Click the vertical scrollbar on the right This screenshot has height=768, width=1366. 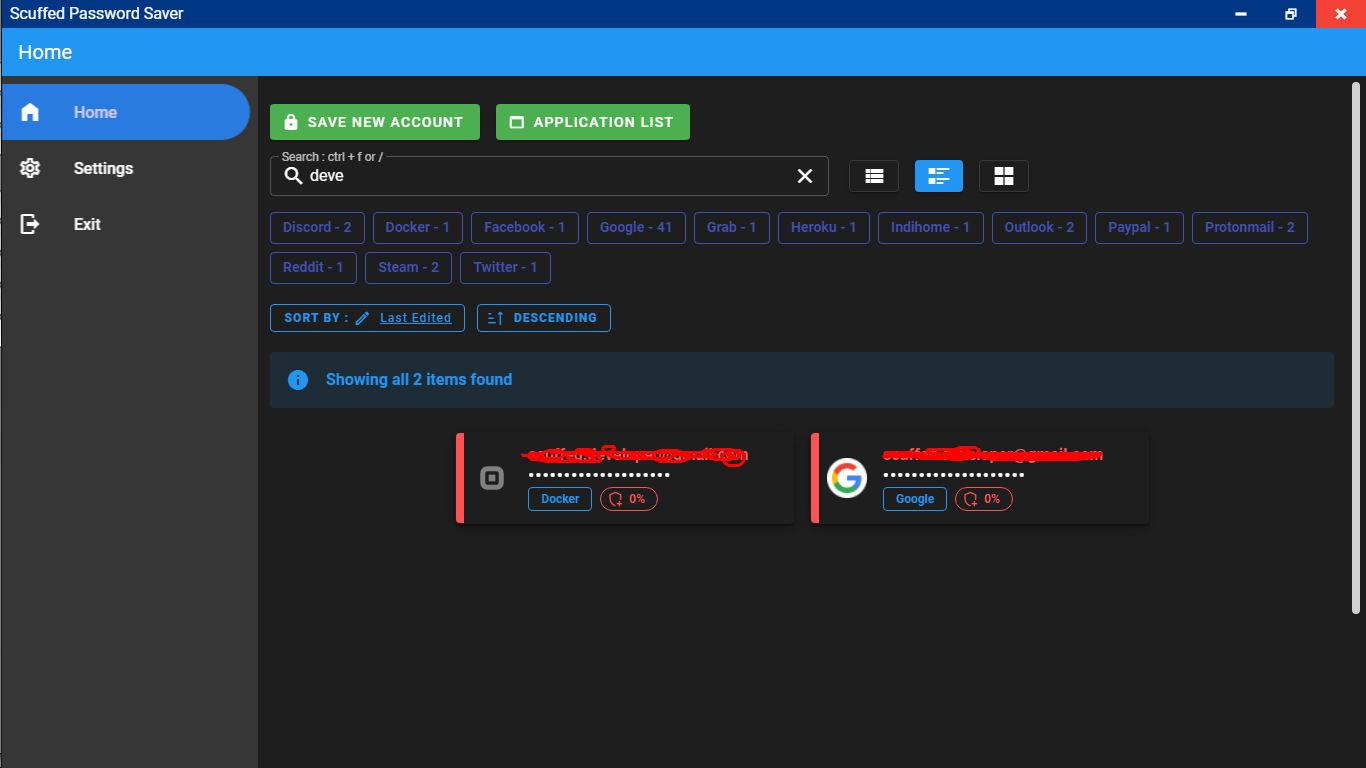click(x=1356, y=348)
